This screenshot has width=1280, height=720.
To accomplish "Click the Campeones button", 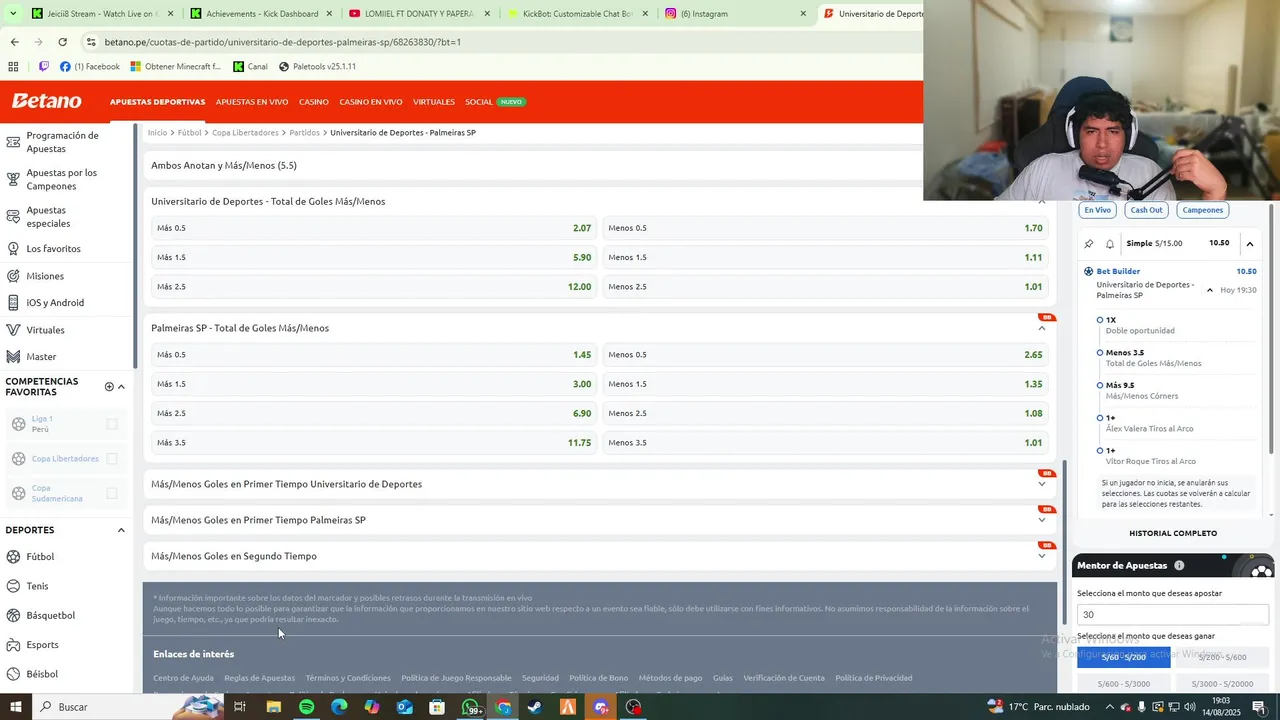I will tap(1203, 210).
